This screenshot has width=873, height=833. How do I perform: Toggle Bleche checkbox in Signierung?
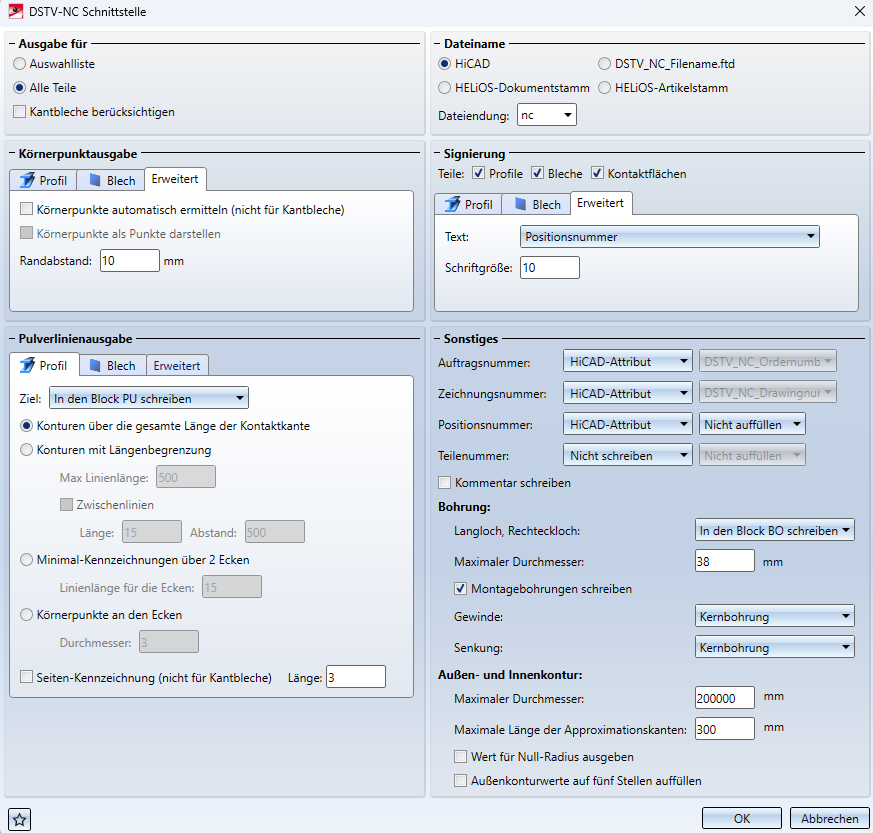coord(537,173)
